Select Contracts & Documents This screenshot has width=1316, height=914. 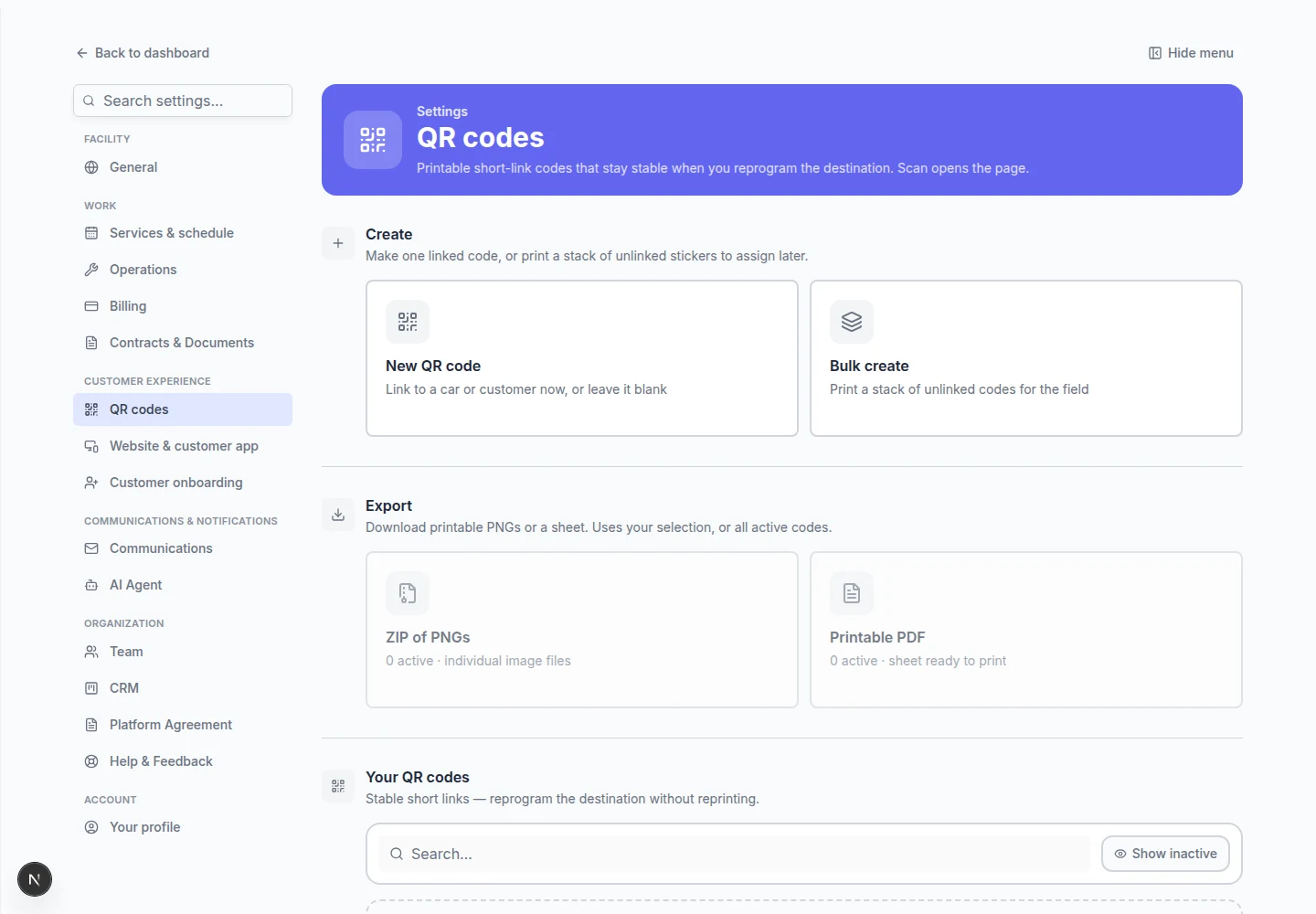coord(183,343)
